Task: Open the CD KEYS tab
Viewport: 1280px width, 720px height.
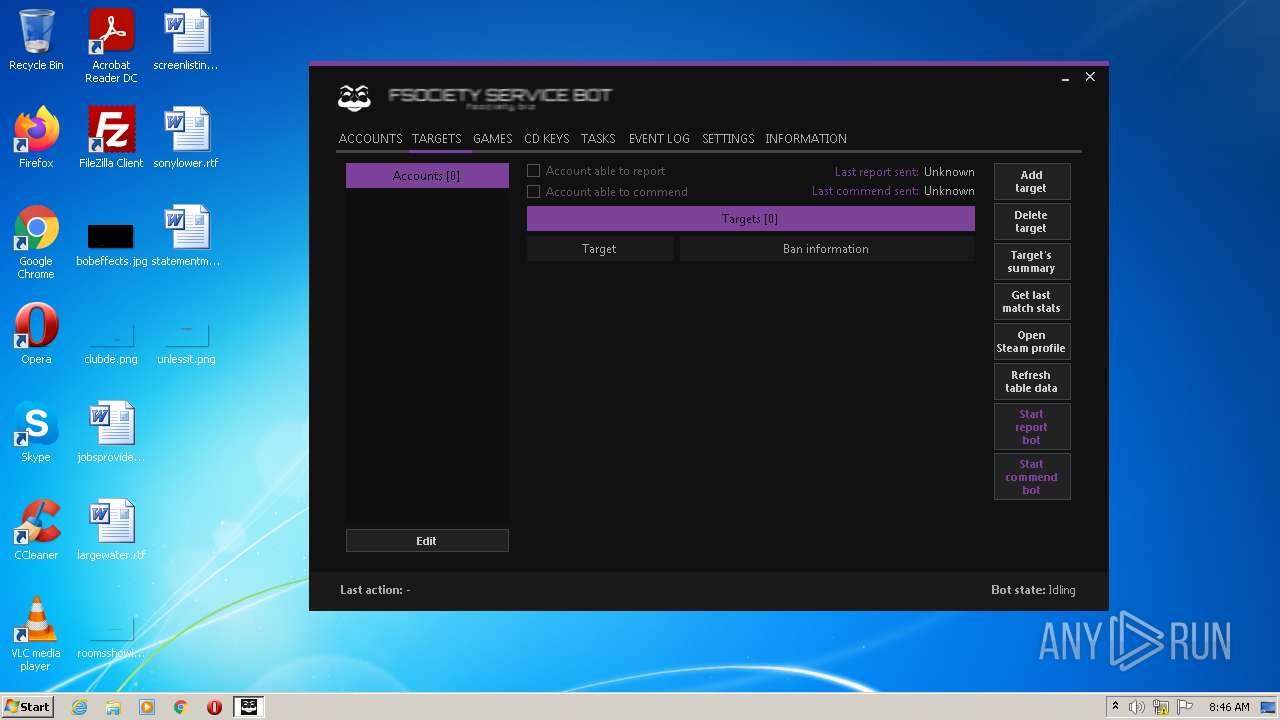Action: coord(547,139)
